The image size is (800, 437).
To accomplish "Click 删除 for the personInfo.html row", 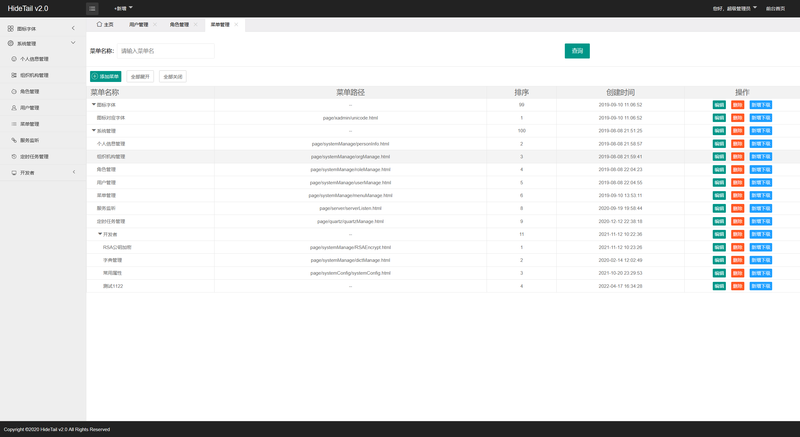I will (738, 144).
